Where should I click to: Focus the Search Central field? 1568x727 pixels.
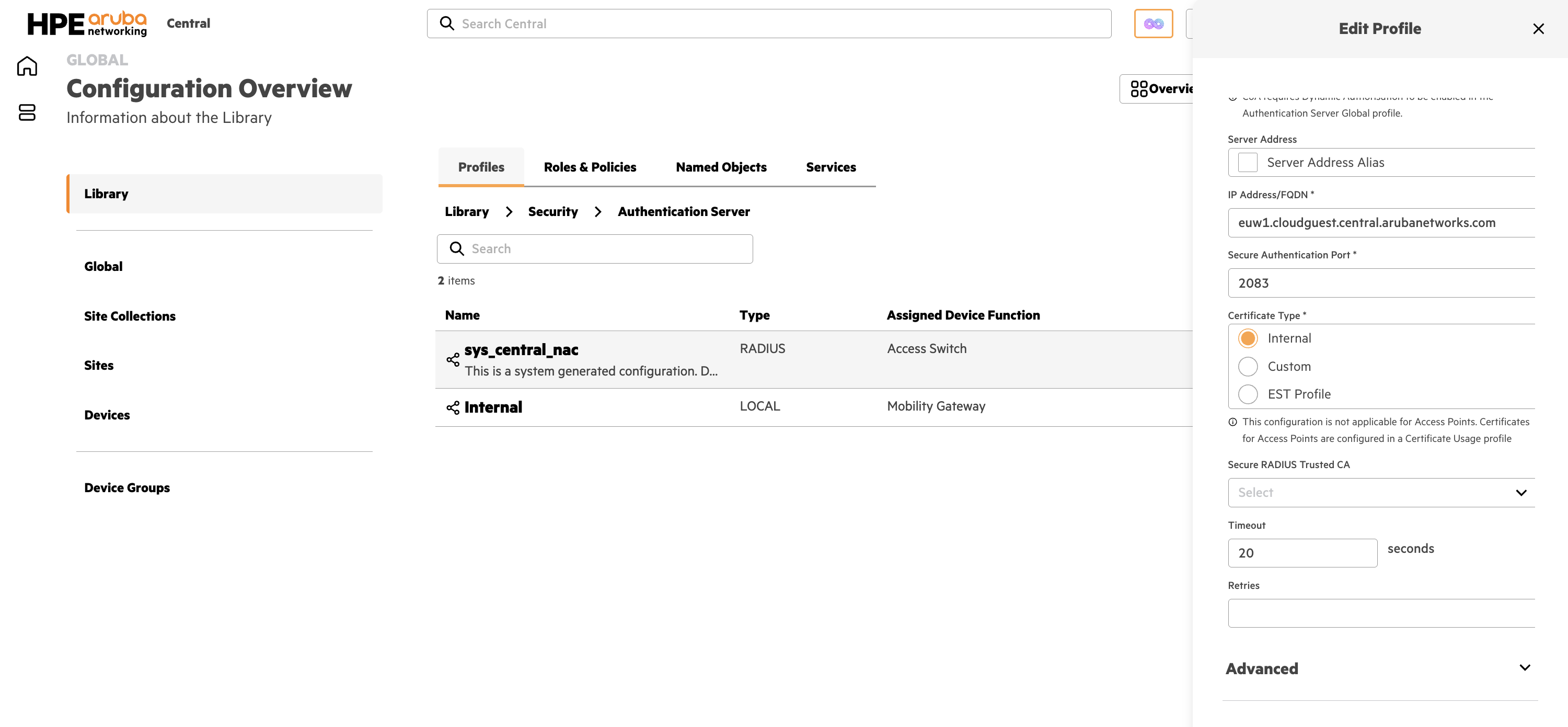click(x=769, y=24)
